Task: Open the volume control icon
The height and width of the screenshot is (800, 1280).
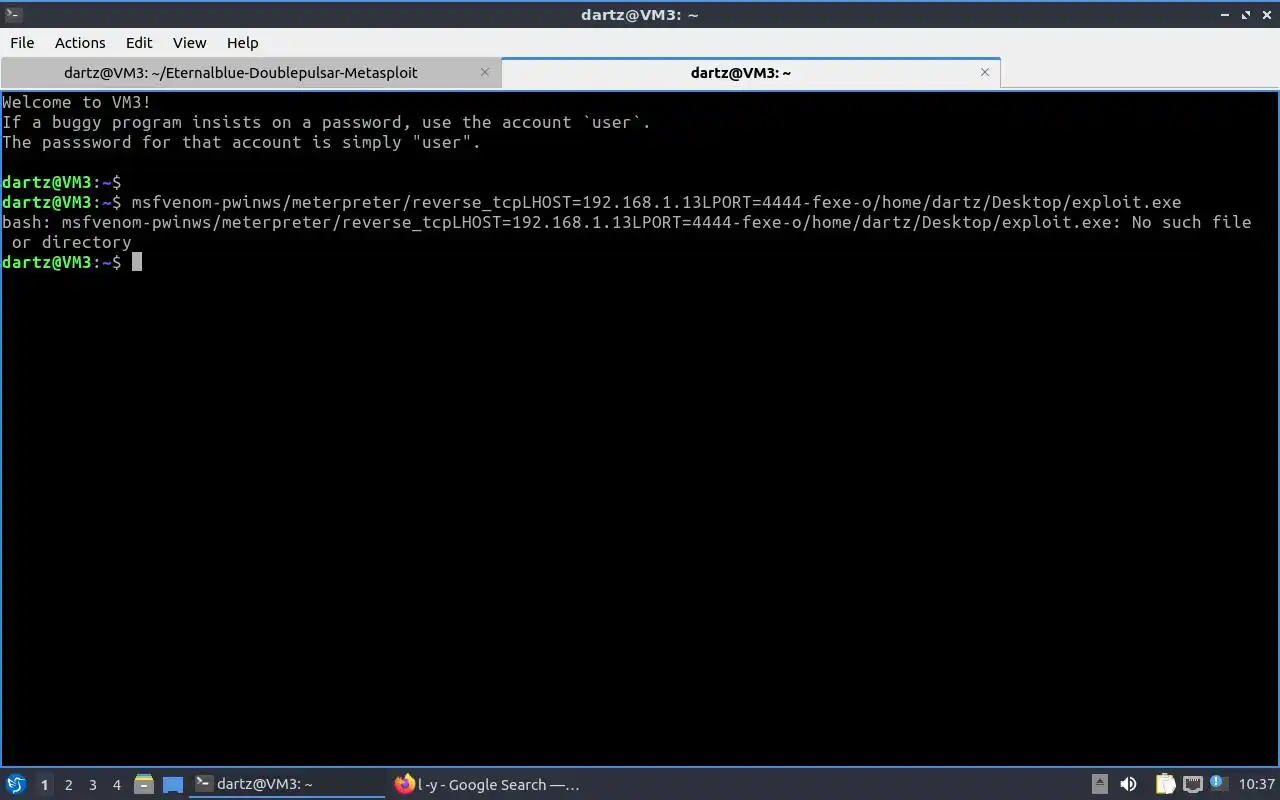Action: [x=1128, y=784]
